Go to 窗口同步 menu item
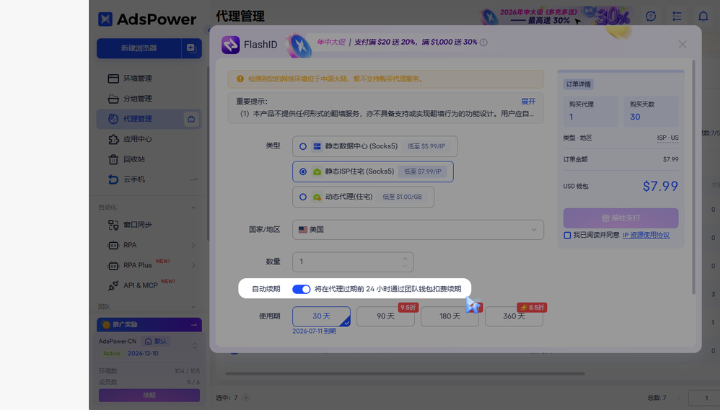Screen dimensions: 720x410 pyautogui.click(x=137, y=225)
